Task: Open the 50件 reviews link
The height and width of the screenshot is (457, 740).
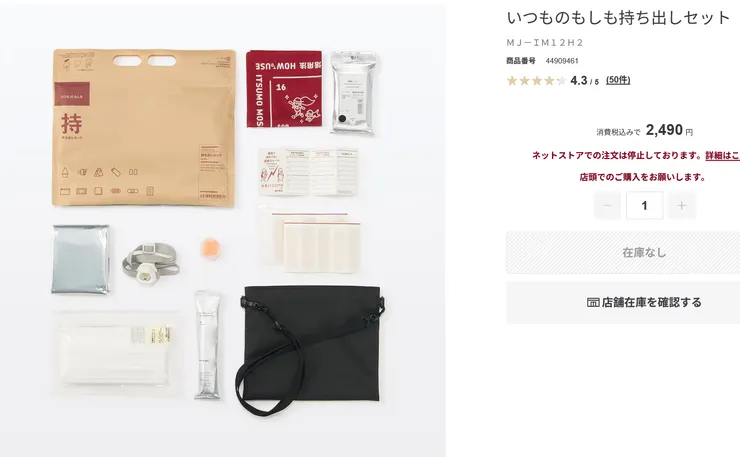Action: [x=618, y=80]
